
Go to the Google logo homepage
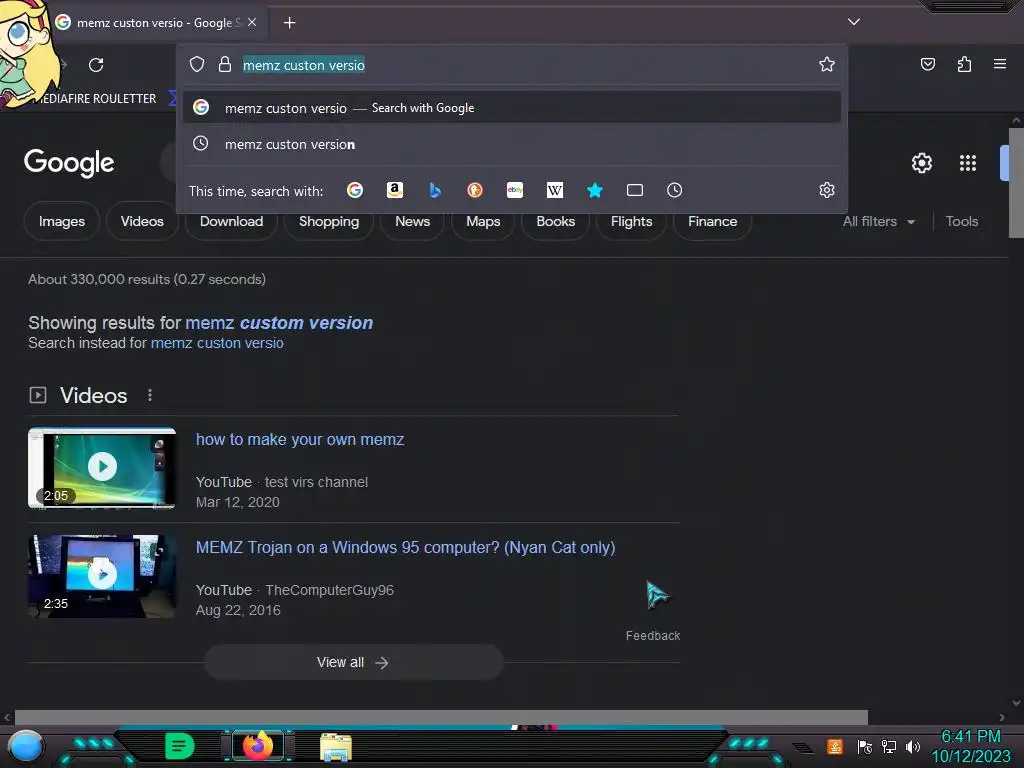coord(69,163)
